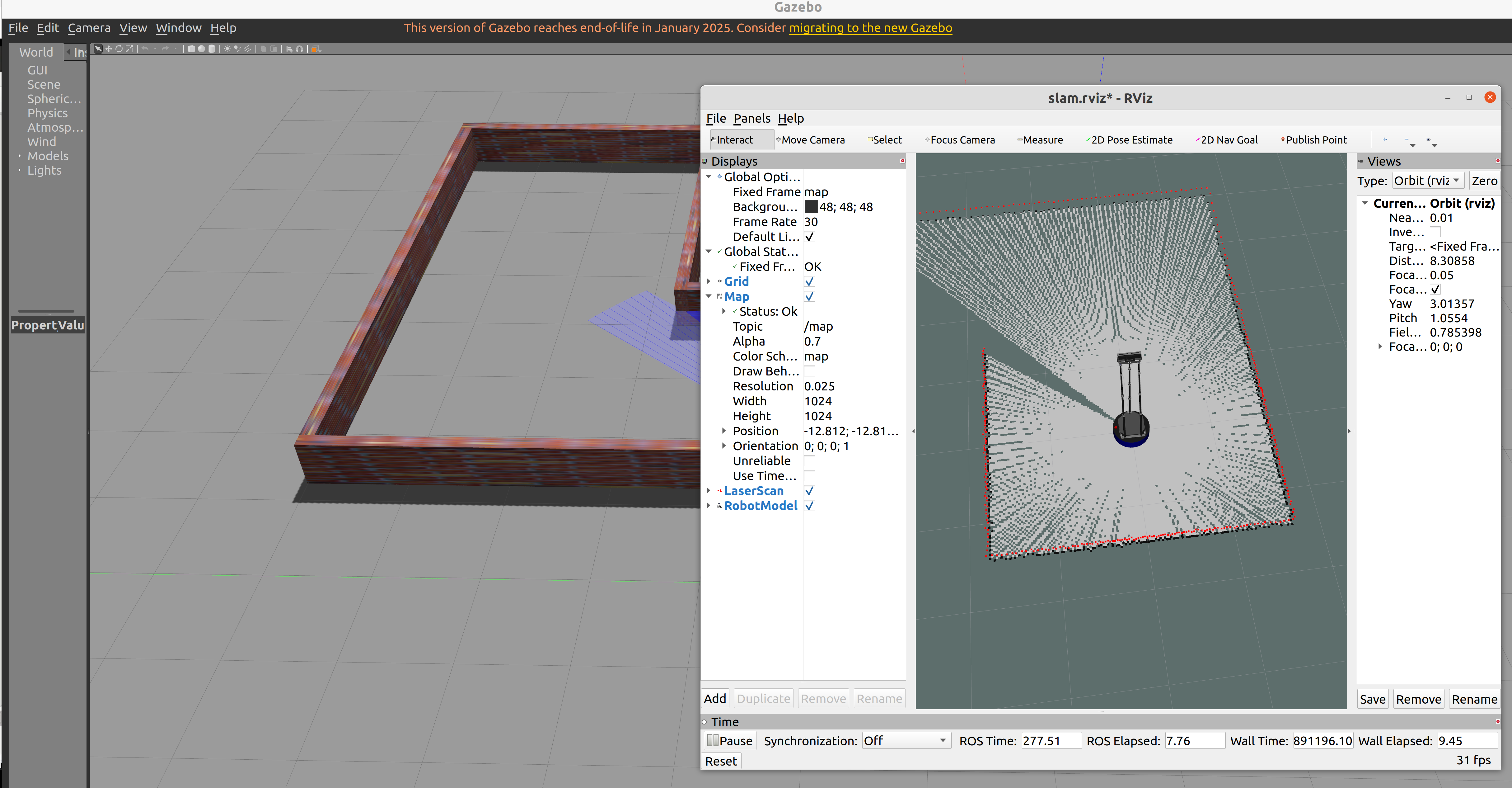Enable the Unreliable checkbox for Map
Viewport: 1512px width, 788px height.
tap(809, 461)
